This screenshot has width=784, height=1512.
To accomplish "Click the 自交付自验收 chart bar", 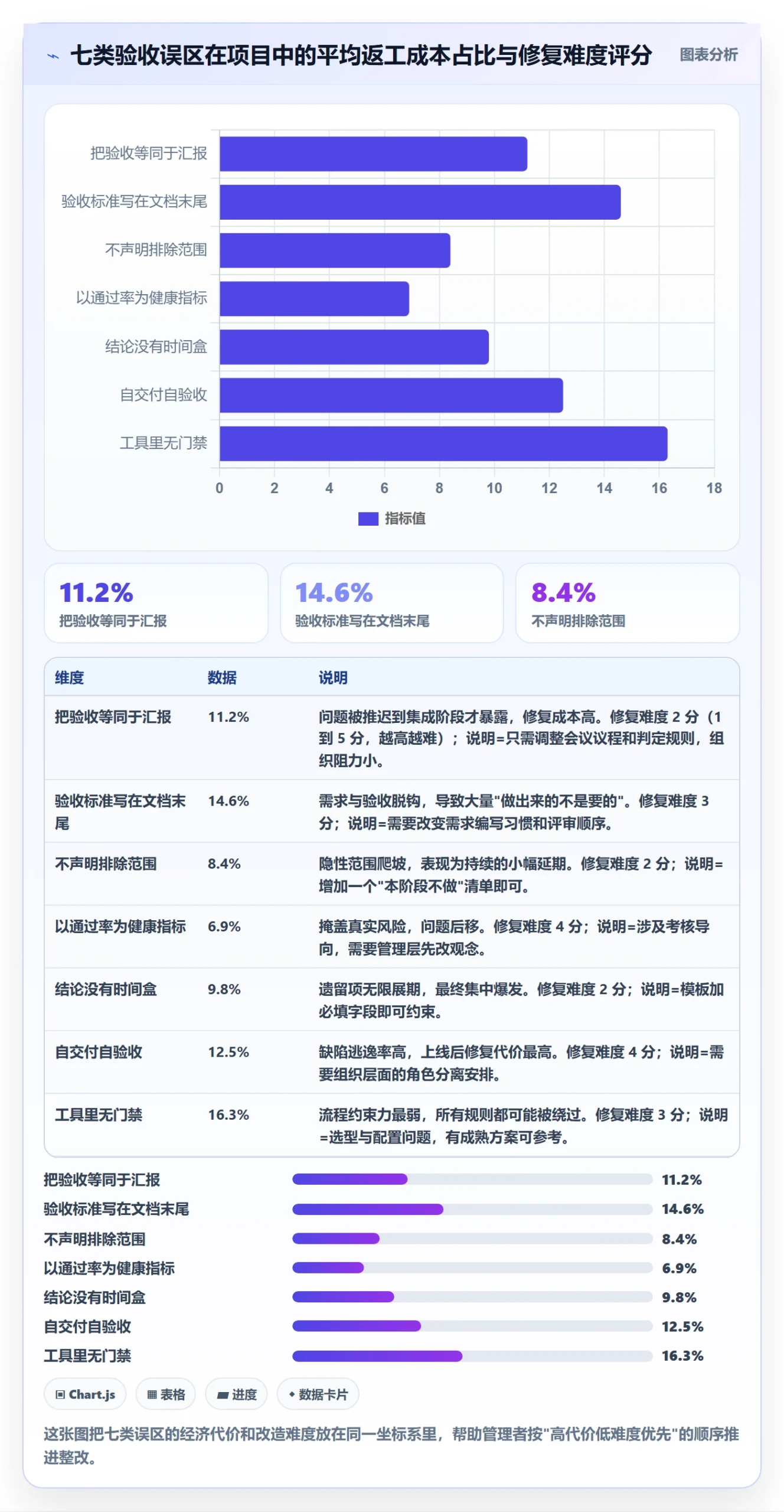I will tap(391, 395).
